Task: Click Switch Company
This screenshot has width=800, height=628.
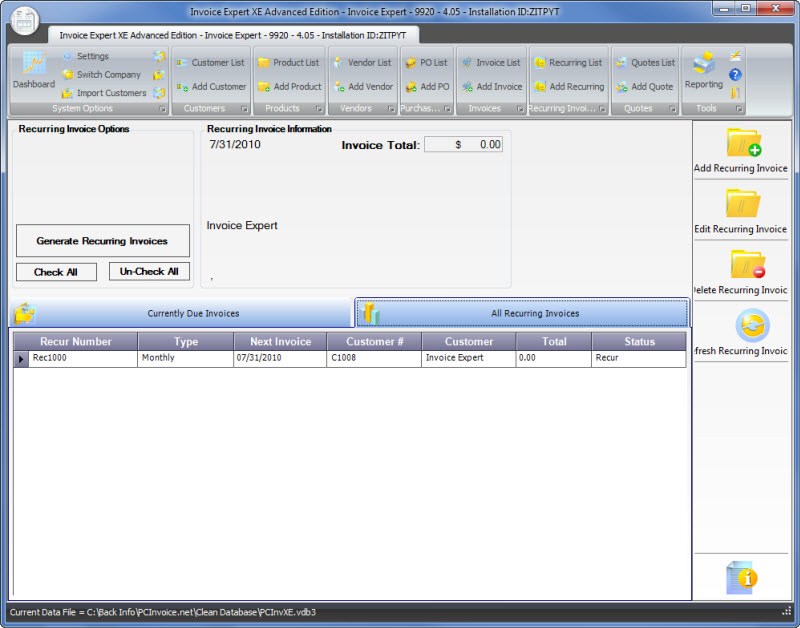Action: click(x=101, y=74)
